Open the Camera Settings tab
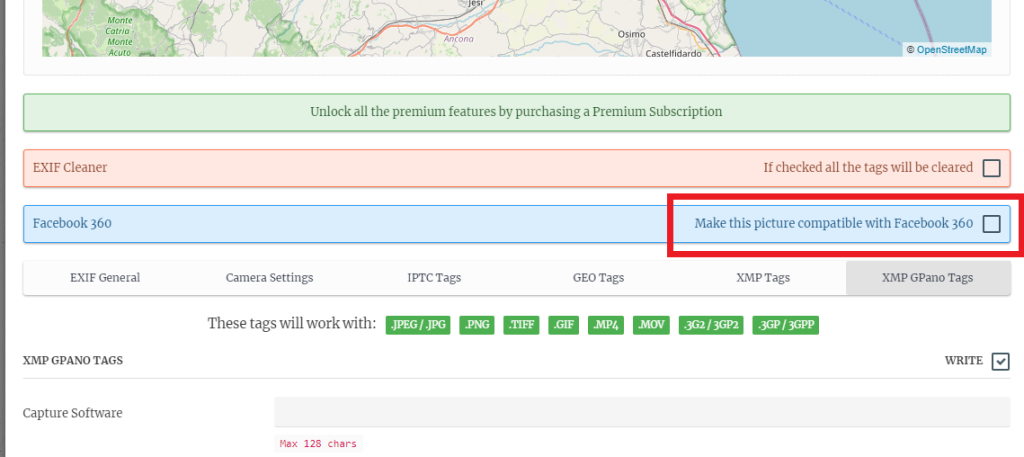This screenshot has width=1024, height=457. click(269, 278)
